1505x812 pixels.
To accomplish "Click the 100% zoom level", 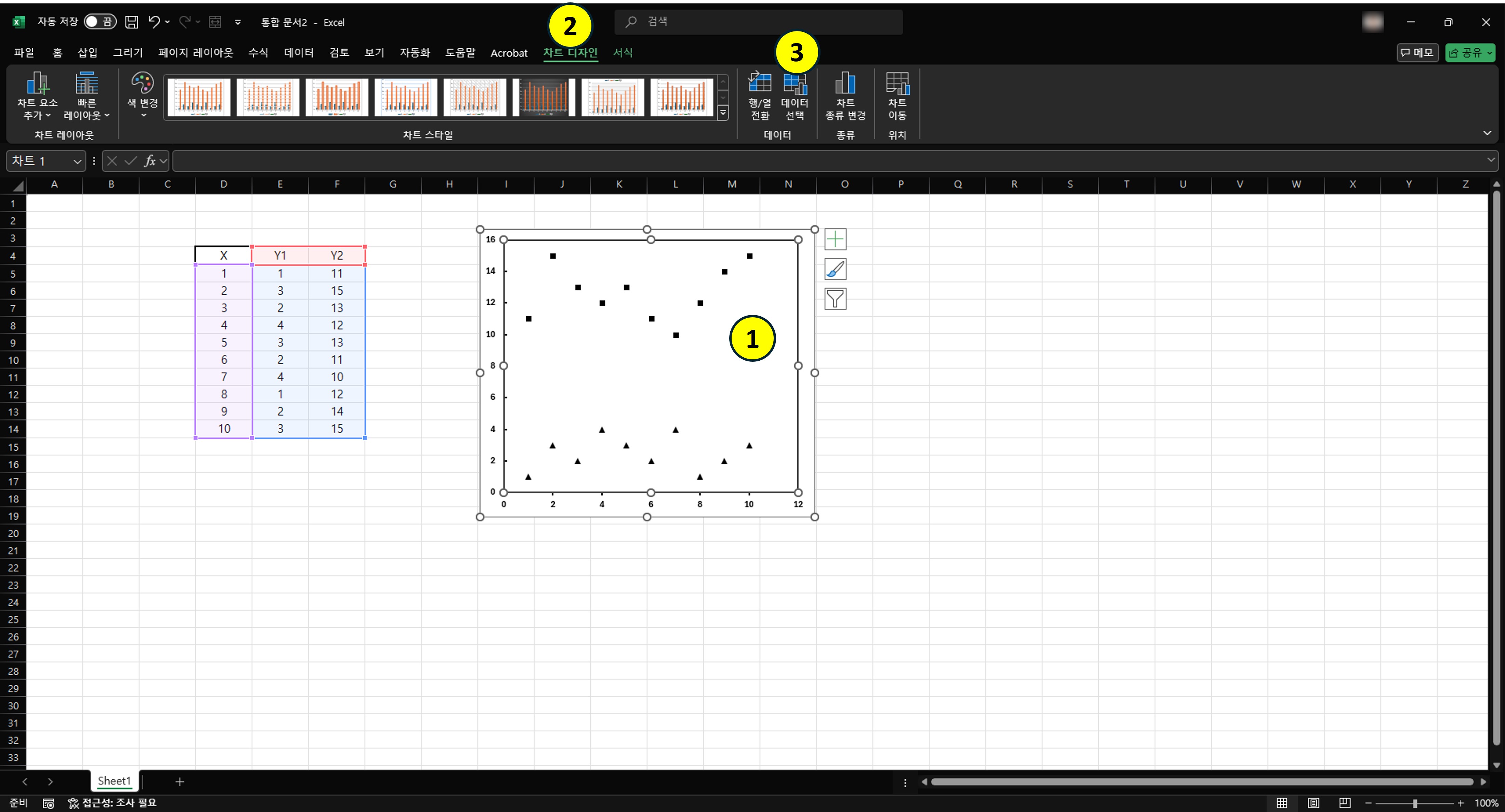I will (1486, 803).
